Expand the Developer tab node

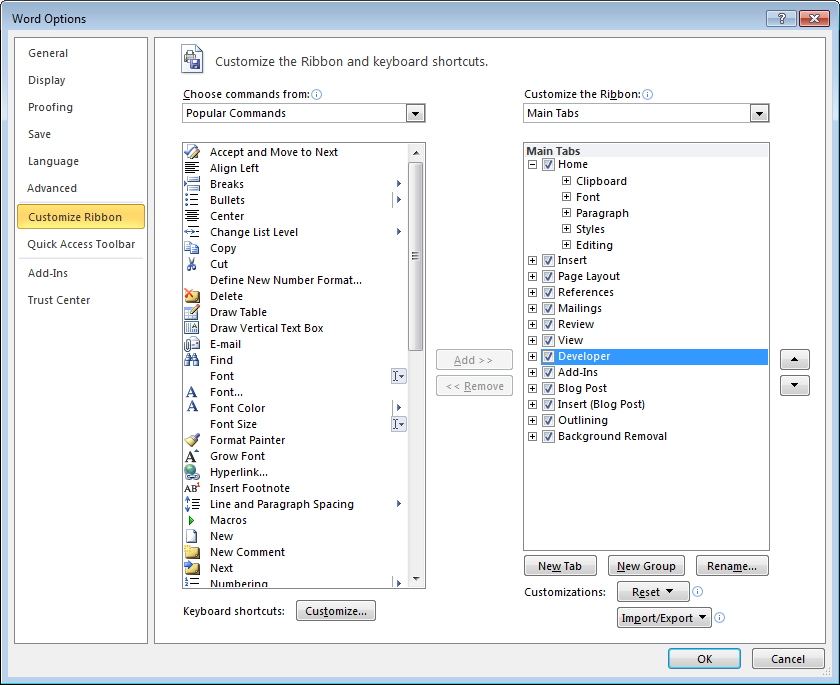pyautogui.click(x=532, y=357)
